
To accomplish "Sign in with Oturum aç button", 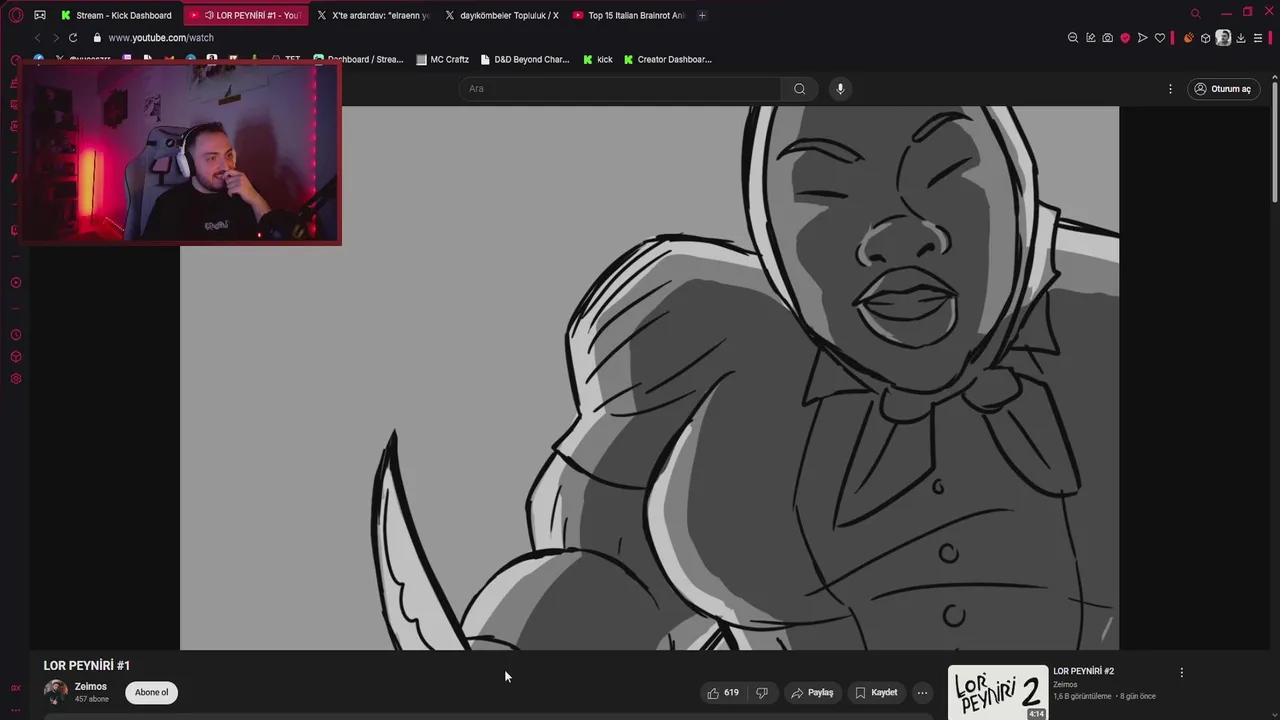I will click(x=1223, y=89).
